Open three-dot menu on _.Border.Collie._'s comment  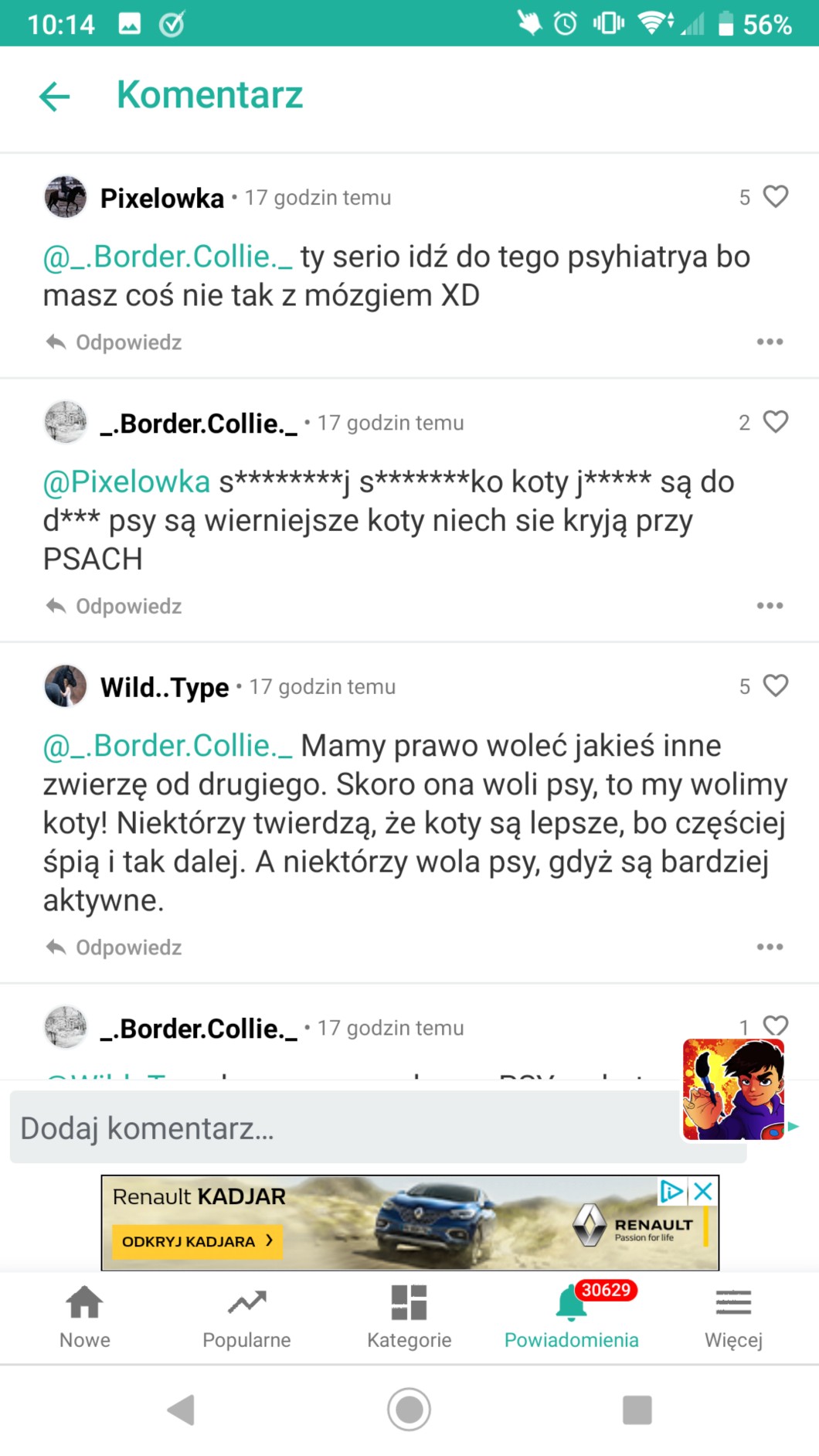pos(770,605)
